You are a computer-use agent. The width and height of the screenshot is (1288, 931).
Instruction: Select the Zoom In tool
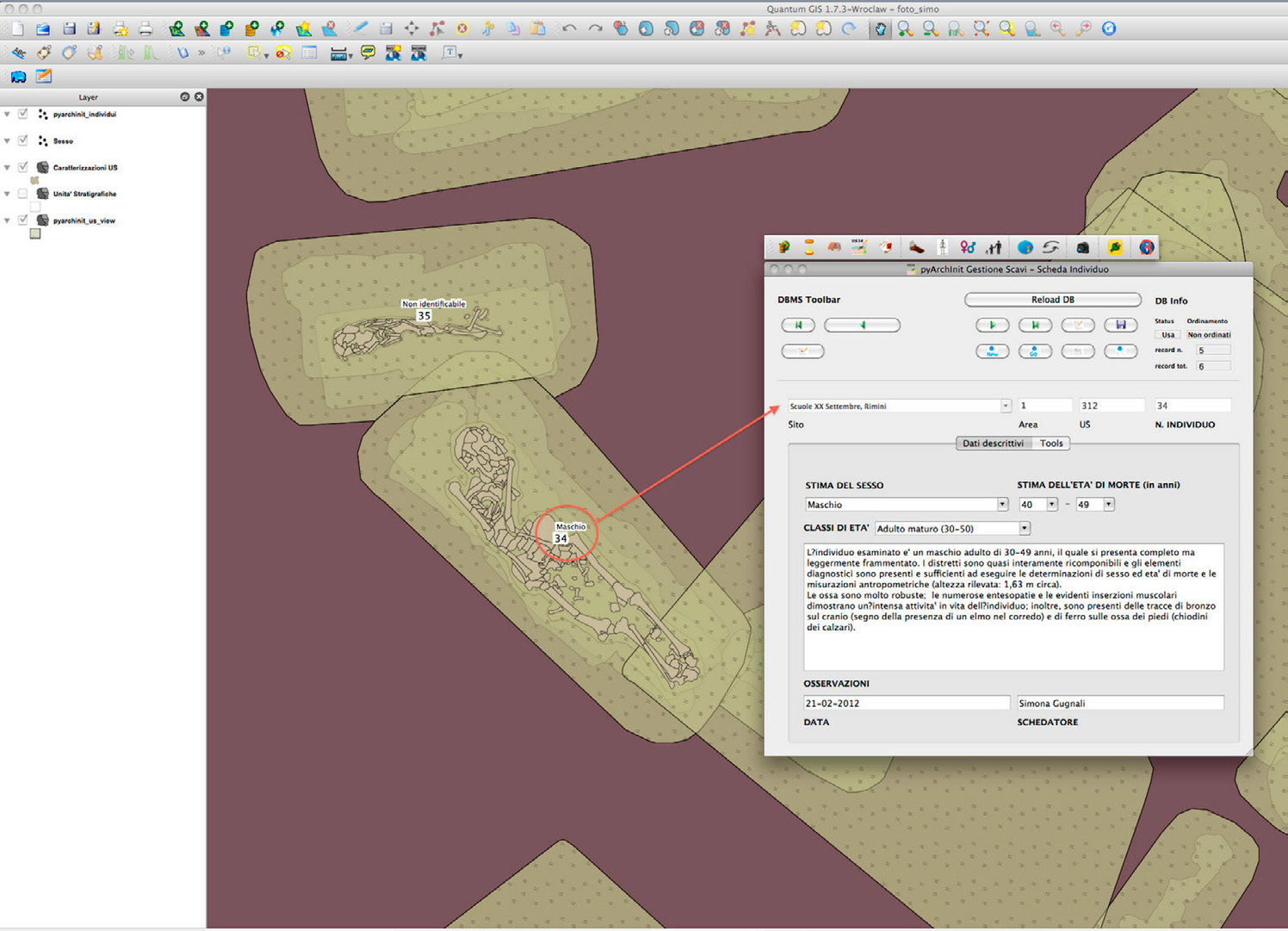point(905,28)
